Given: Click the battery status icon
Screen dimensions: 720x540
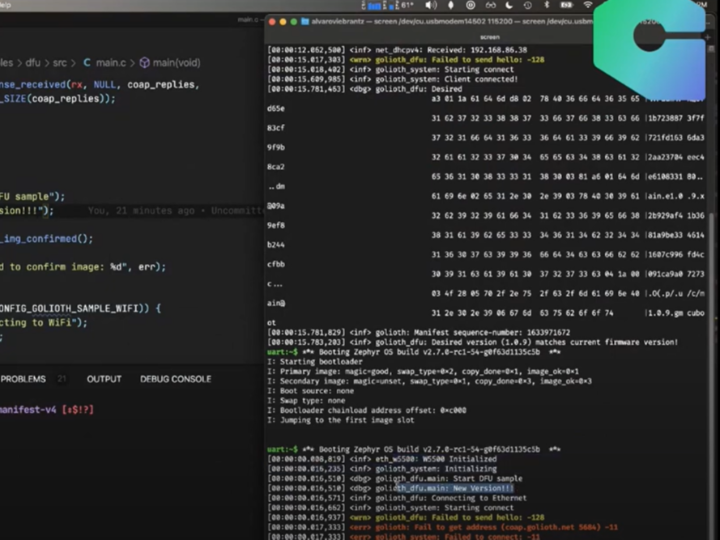Looking at the screenshot, I should point(567,5).
